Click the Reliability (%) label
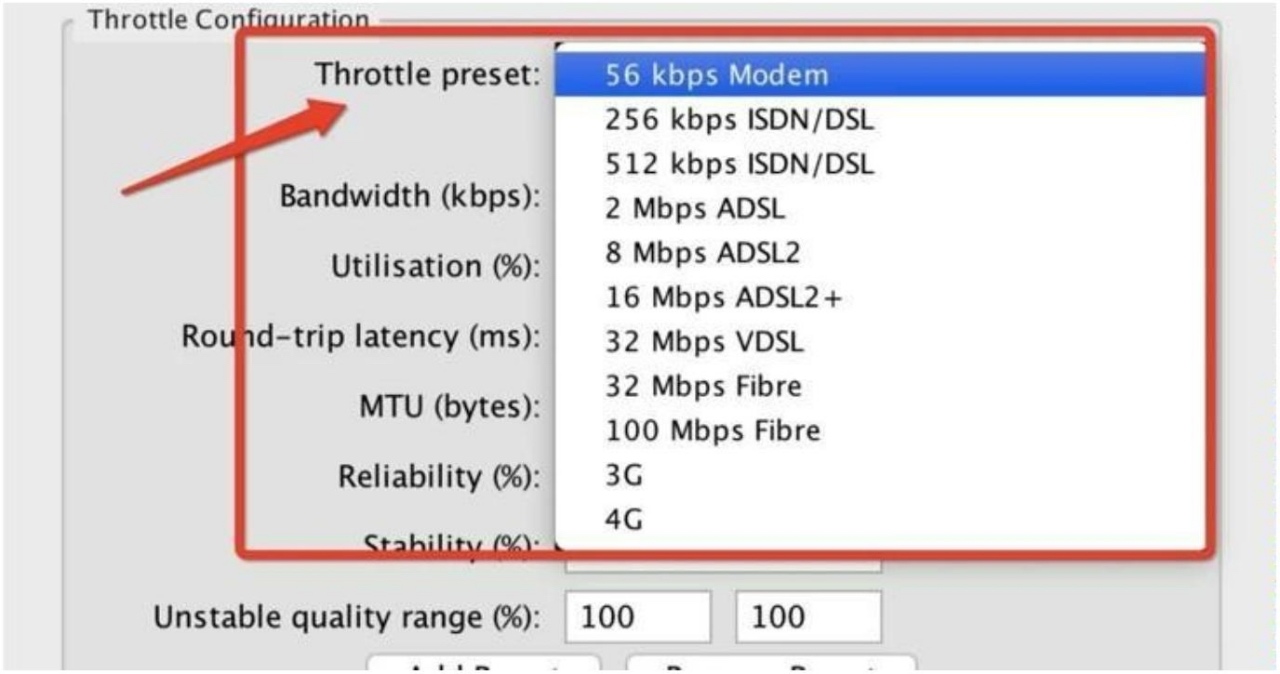This screenshot has width=1280, height=674. [439, 477]
